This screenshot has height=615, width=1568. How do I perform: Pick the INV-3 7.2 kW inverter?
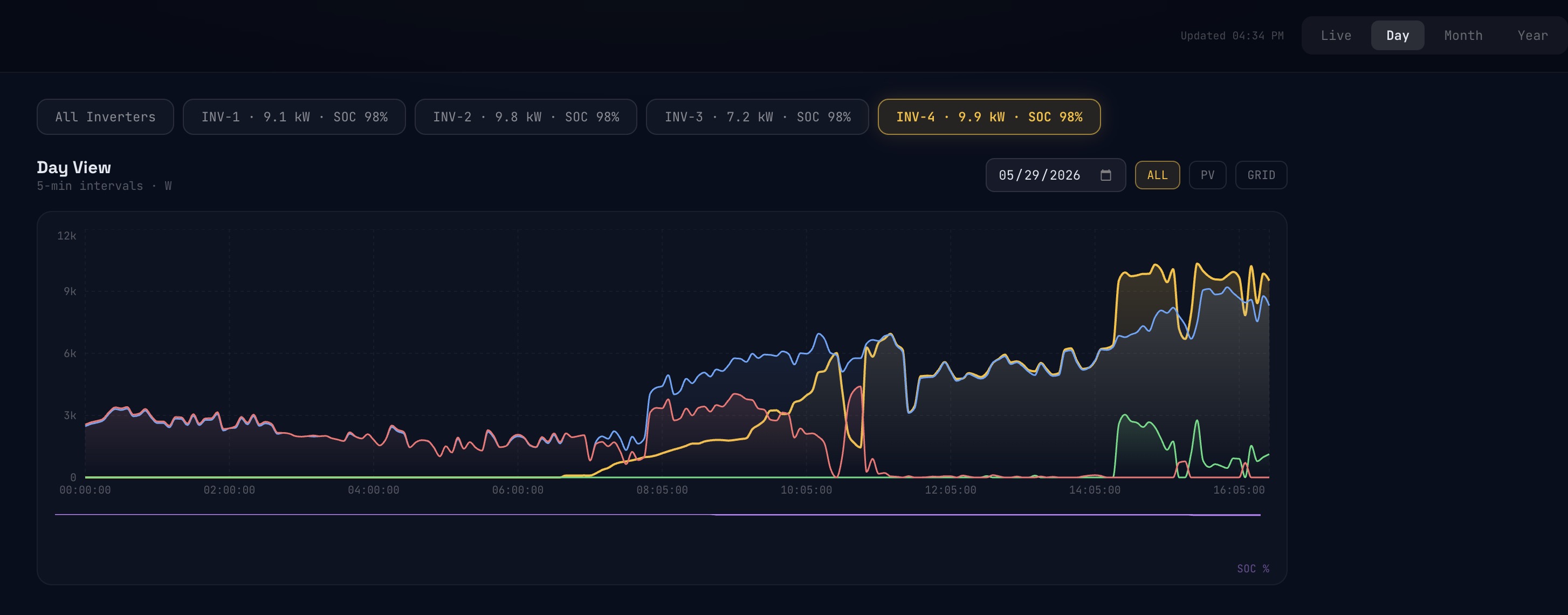click(x=757, y=117)
